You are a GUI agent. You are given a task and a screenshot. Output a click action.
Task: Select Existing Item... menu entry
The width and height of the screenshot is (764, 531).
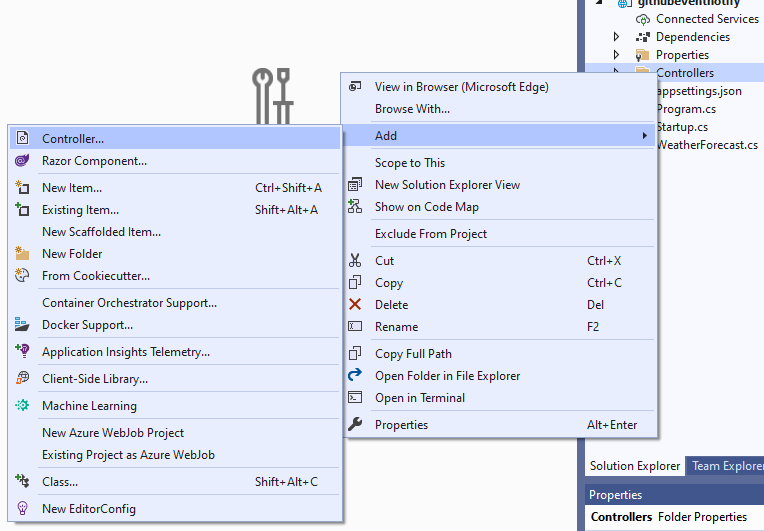coord(174,209)
